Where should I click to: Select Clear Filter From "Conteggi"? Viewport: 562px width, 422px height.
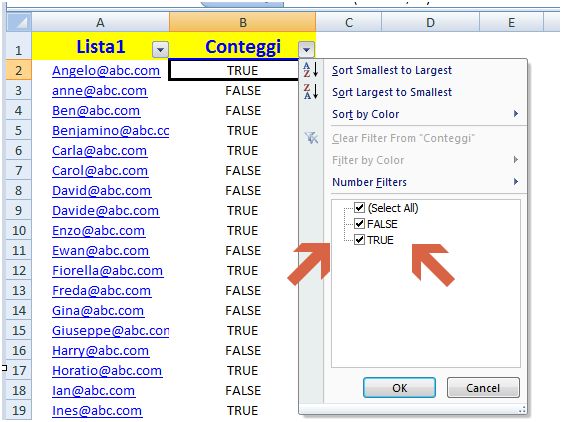click(403, 138)
